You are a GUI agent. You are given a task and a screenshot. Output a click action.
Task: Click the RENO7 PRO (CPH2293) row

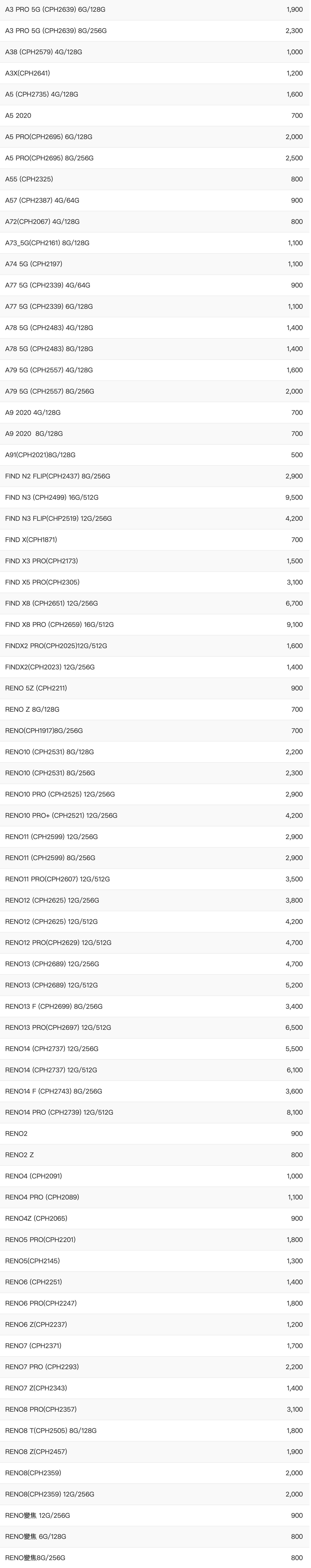[42, 1367]
